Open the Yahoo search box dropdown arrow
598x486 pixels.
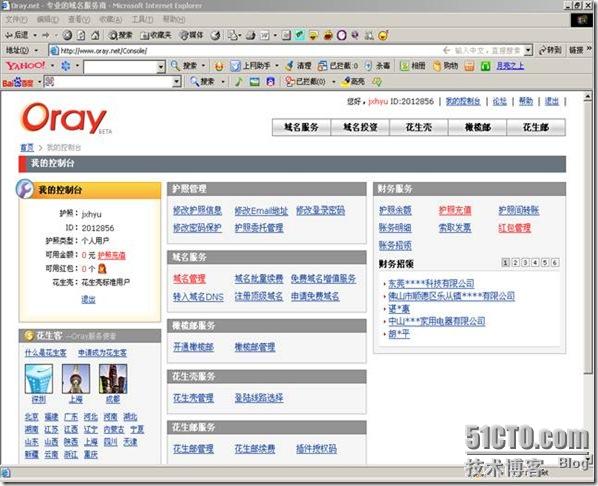(161, 67)
